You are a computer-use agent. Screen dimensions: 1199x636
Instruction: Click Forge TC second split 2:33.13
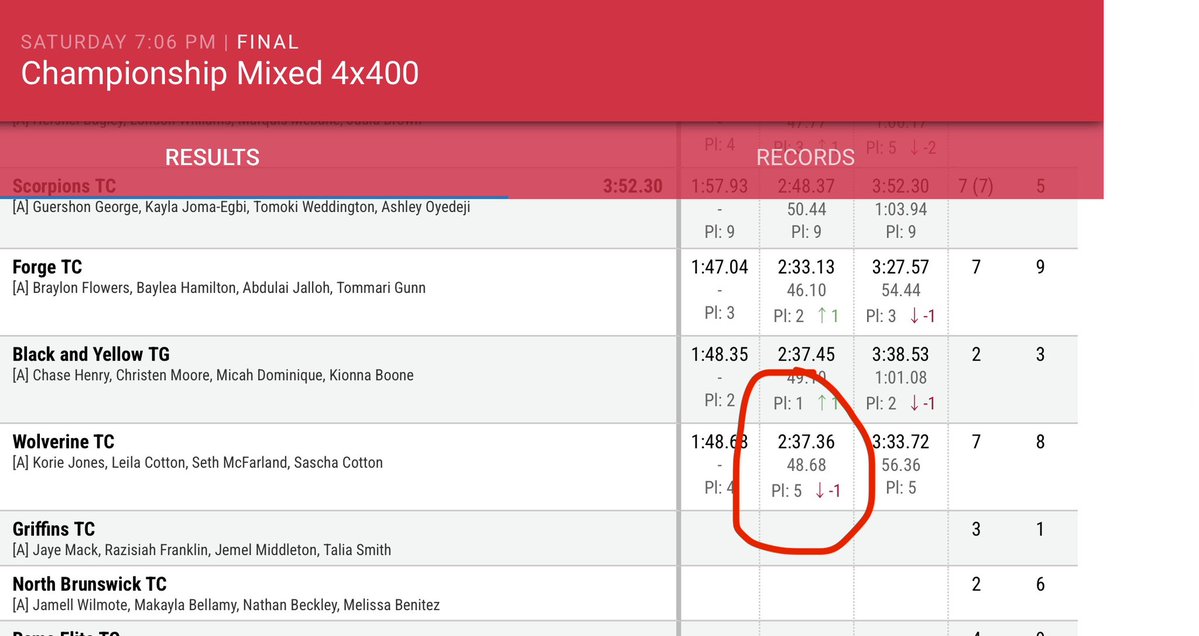806,267
